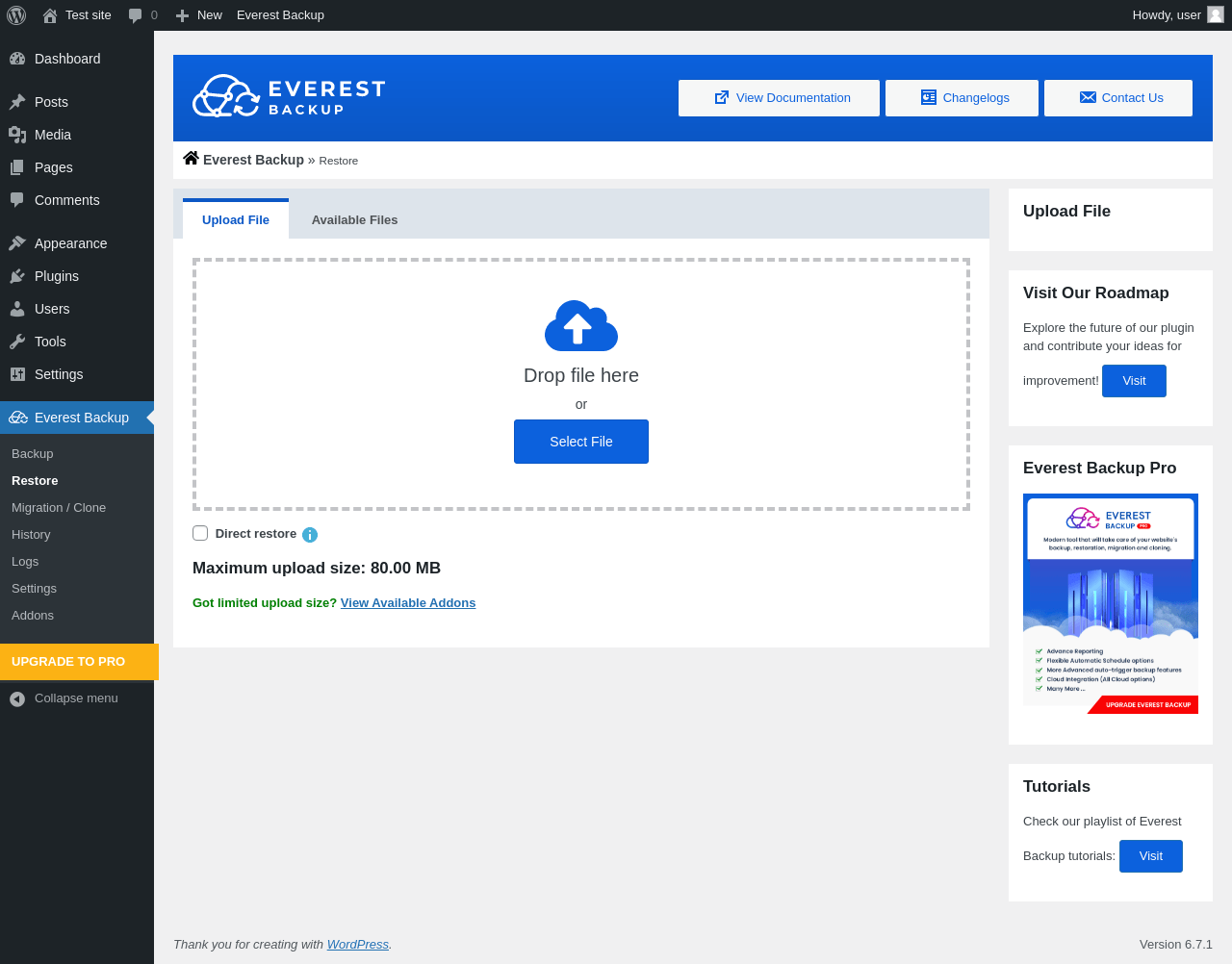This screenshot has height=964, width=1232.
Task: Click the Changelogs newspaper icon
Action: coord(929,97)
